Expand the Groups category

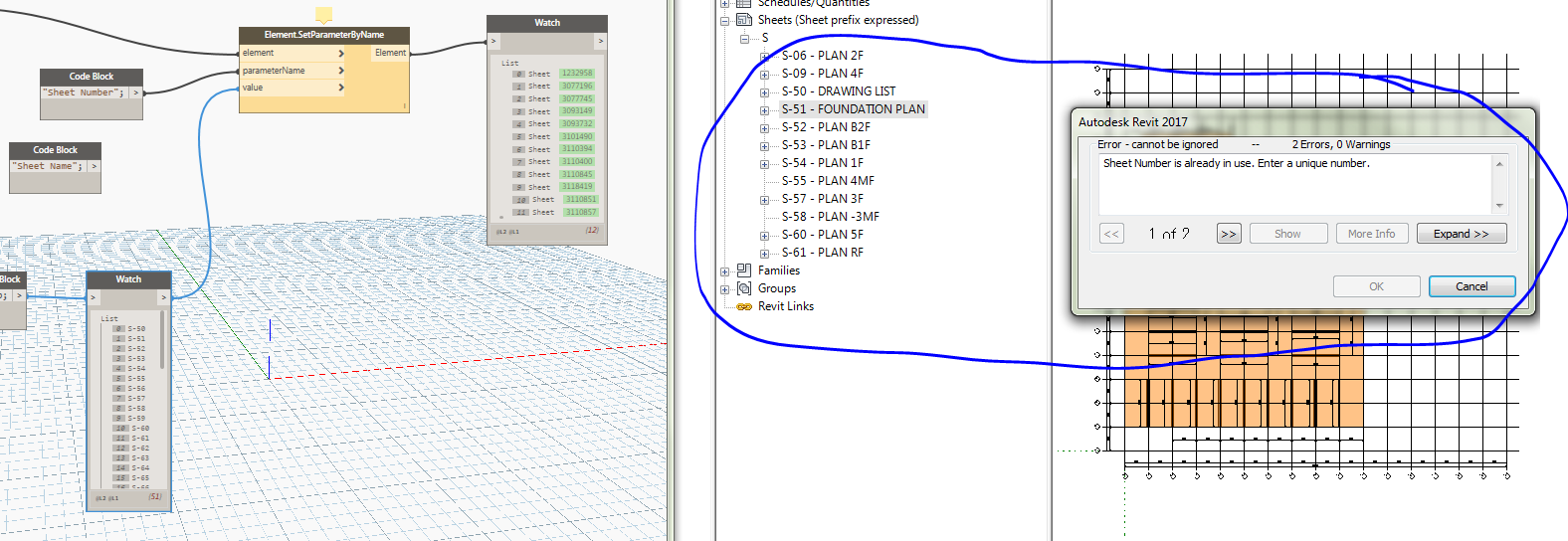point(725,289)
